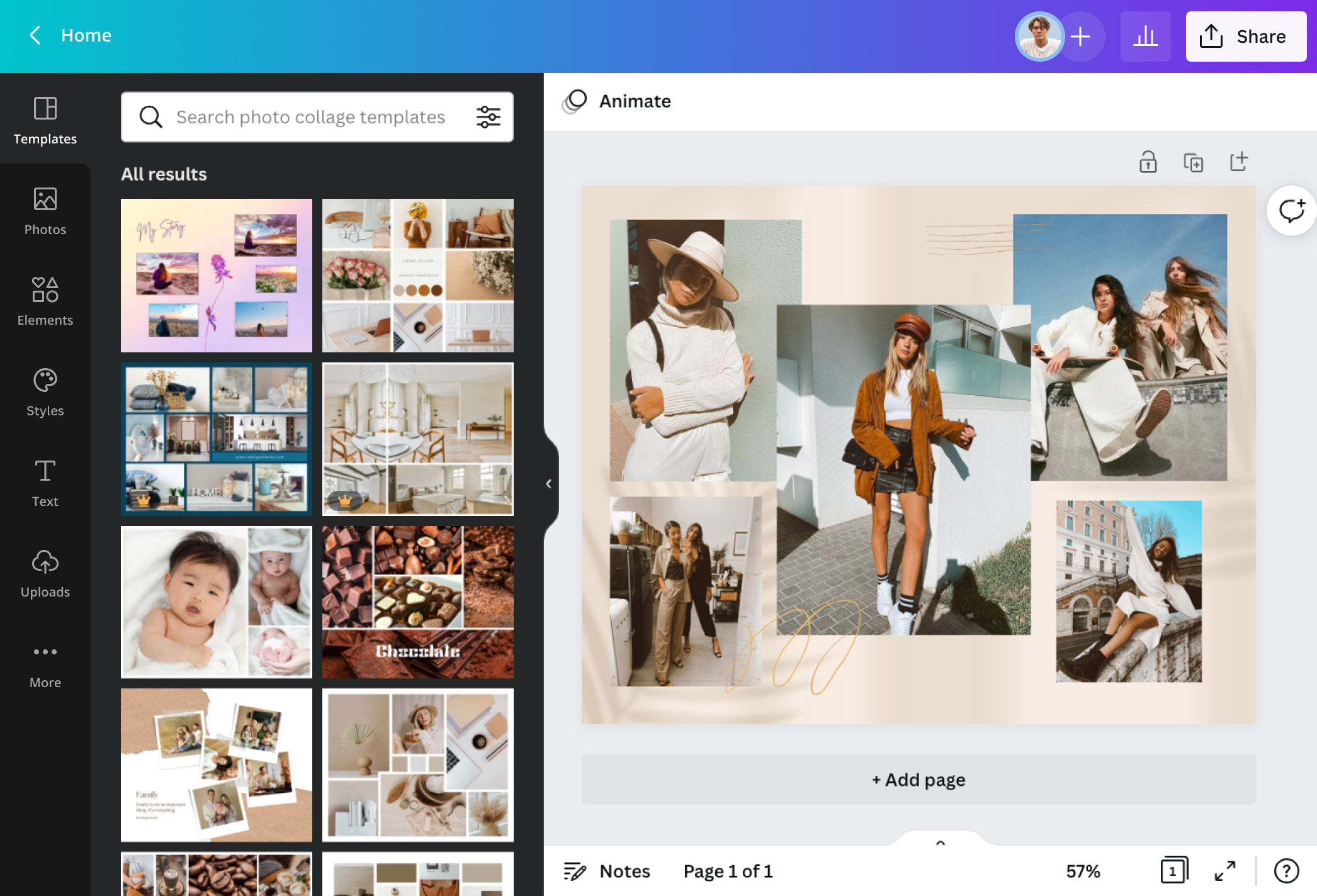Image resolution: width=1317 pixels, height=896 pixels.
Task: Expand the bottom page panel upward
Action: pos(939,843)
